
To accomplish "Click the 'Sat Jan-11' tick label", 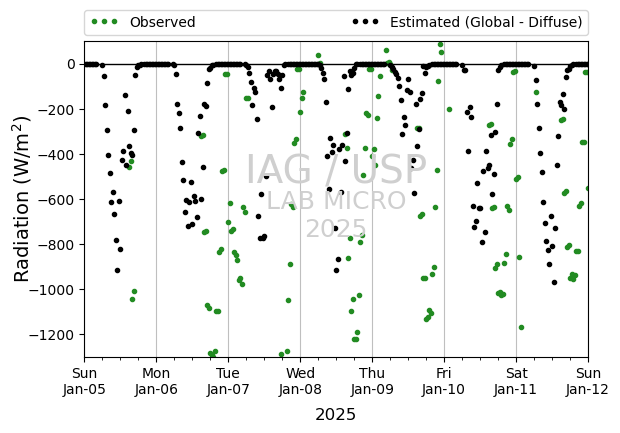I will [x=516, y=381].
